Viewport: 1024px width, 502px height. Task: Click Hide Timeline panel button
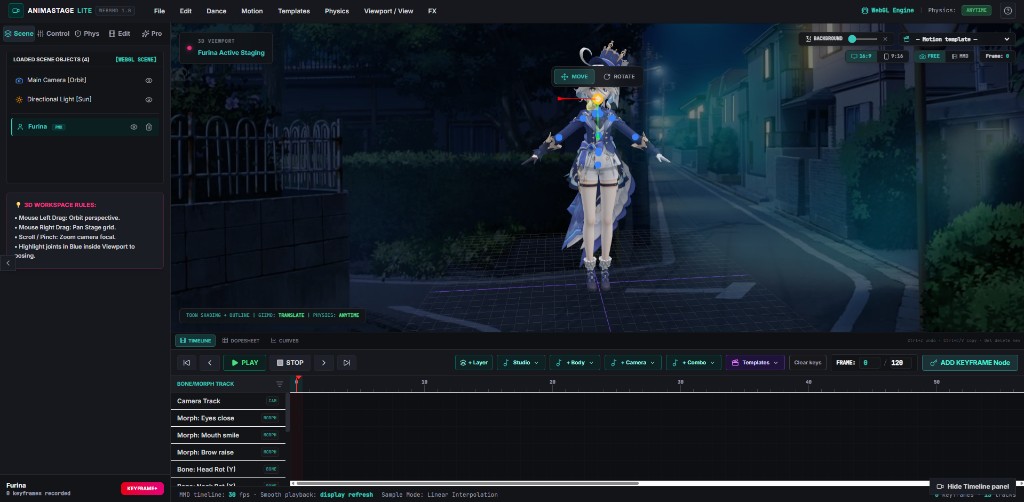[x=973, y=487]
